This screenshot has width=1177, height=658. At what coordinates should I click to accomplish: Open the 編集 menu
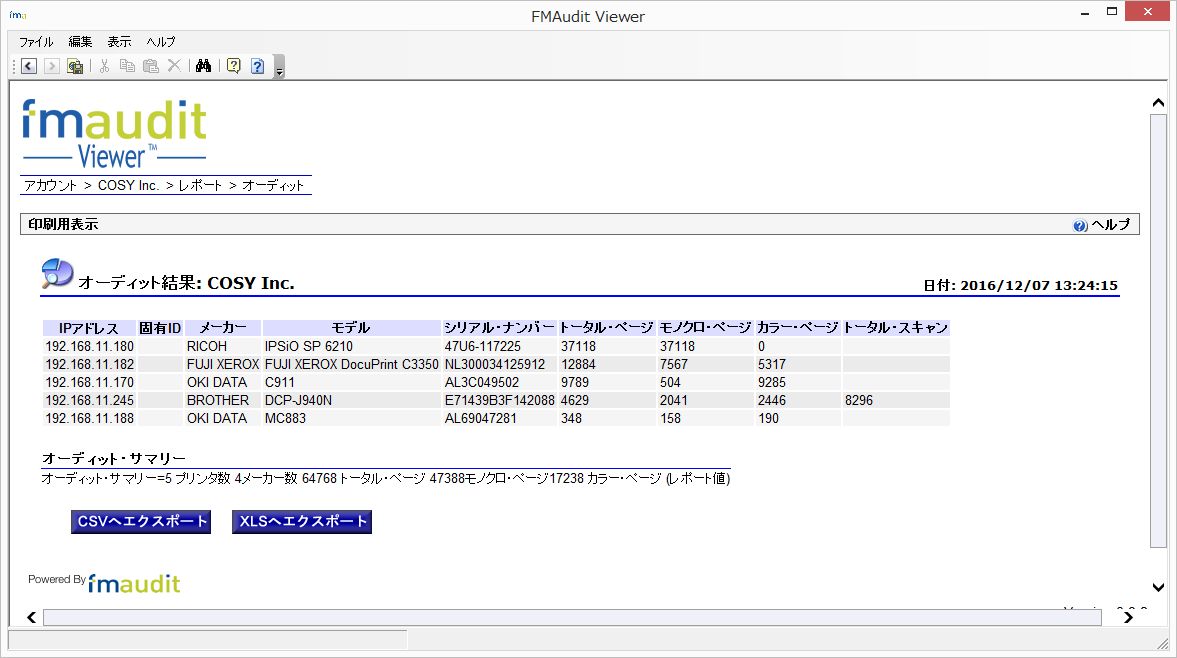click(80, 42)
